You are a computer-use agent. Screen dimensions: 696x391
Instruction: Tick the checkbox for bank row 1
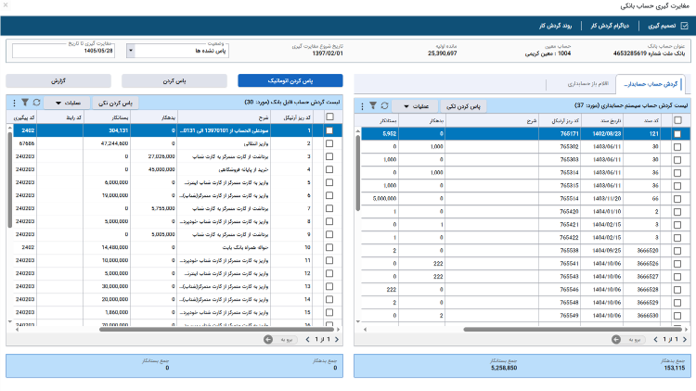pos(329,130)
